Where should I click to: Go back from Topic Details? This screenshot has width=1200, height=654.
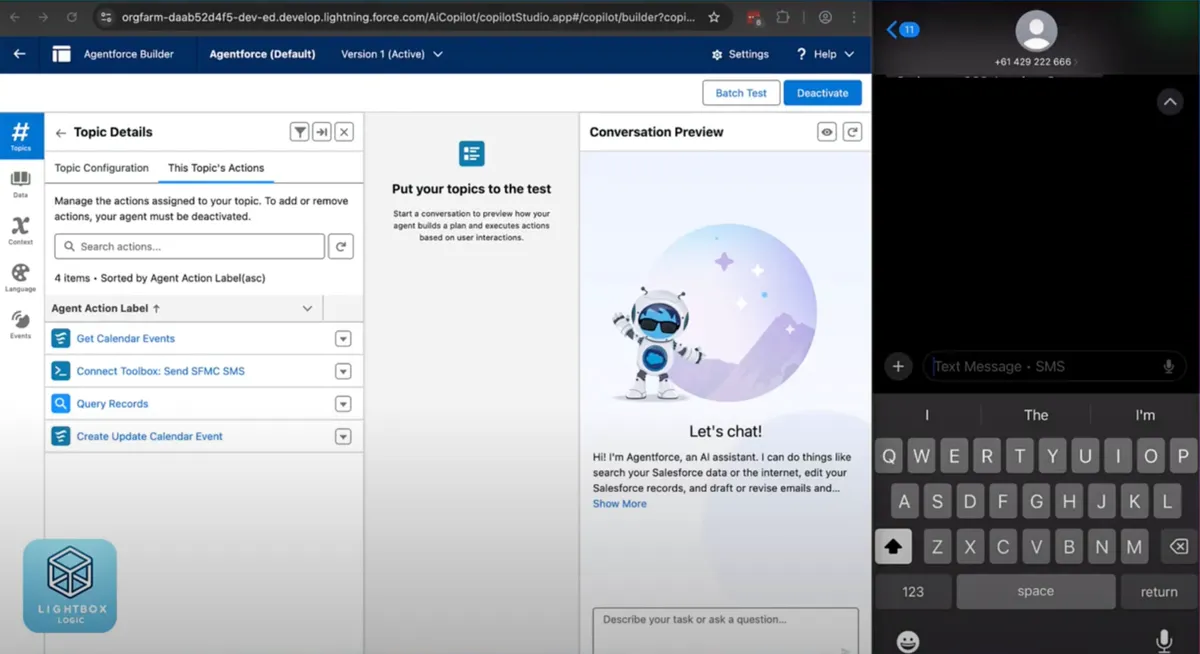[61, 132]
